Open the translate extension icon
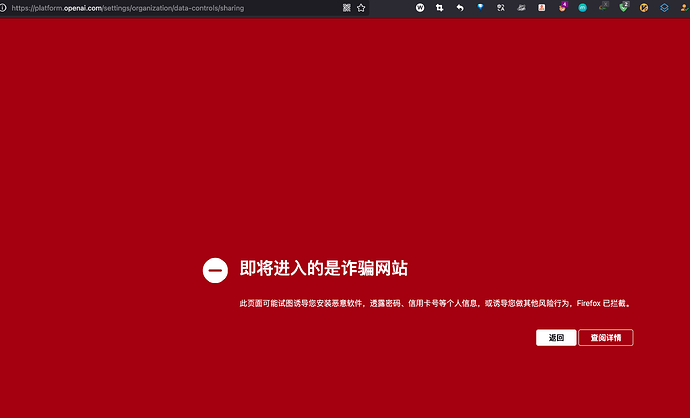Image resolution: width=690 pixels, height=418 pixels. [x=501, y=7]
